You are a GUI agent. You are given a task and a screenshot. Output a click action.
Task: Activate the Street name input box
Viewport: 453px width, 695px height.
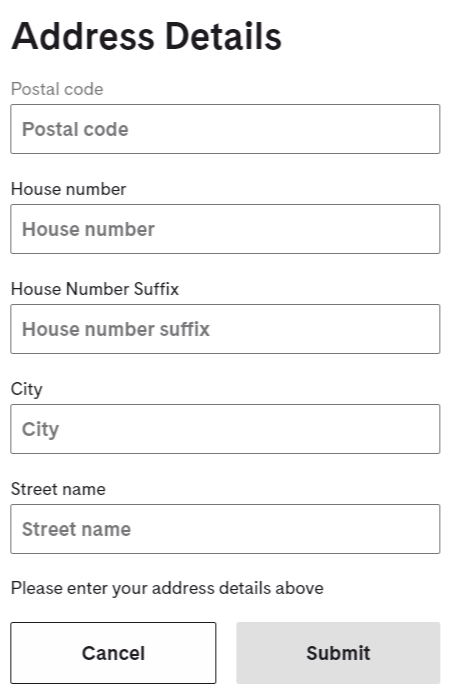(x=225, y=529)
